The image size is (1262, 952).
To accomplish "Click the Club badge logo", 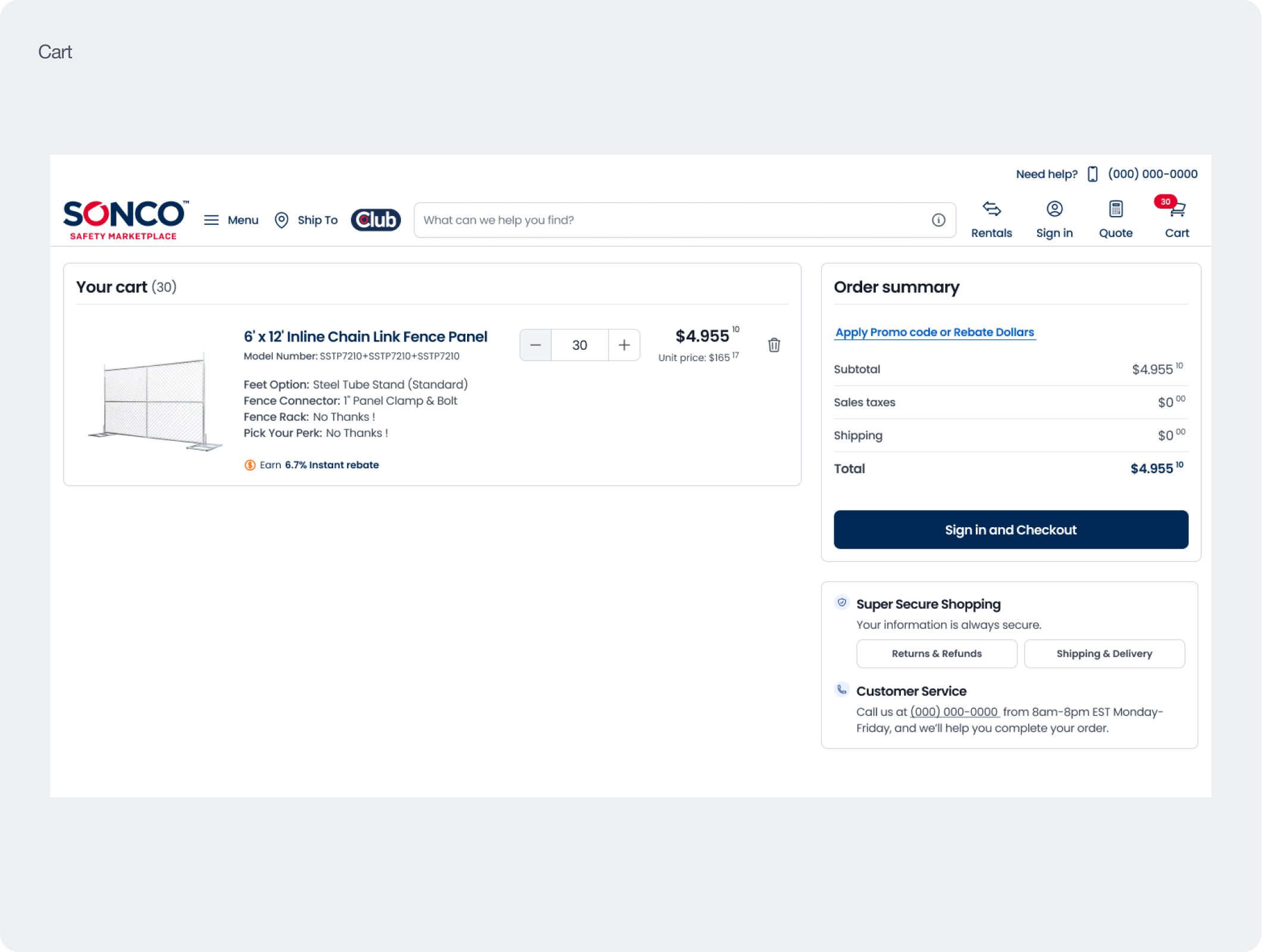I will click(x=375, y=220).
